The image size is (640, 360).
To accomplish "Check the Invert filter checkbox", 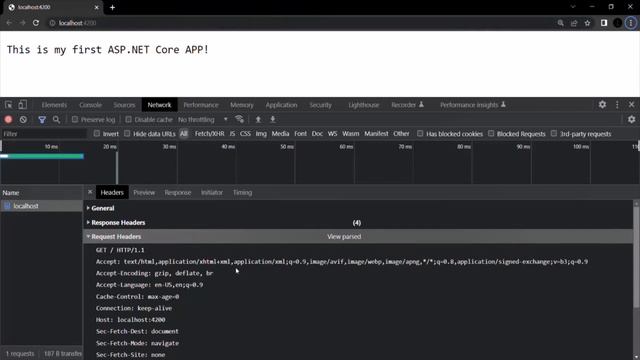I will pyautogui.click(x=96, y=133).
